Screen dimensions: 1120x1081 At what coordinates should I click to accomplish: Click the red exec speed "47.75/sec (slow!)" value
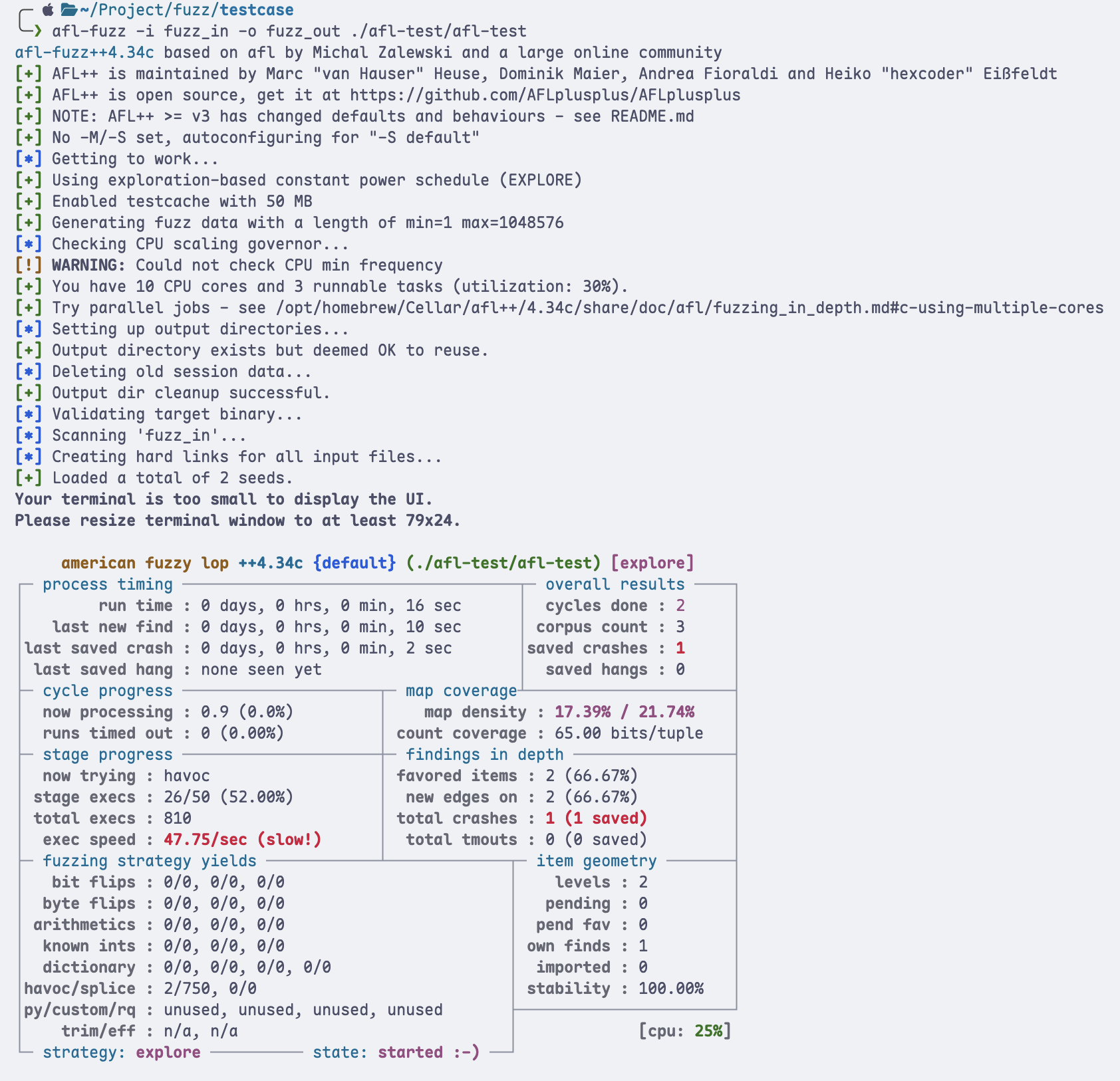pyautogui.click(x=242, y=840)
